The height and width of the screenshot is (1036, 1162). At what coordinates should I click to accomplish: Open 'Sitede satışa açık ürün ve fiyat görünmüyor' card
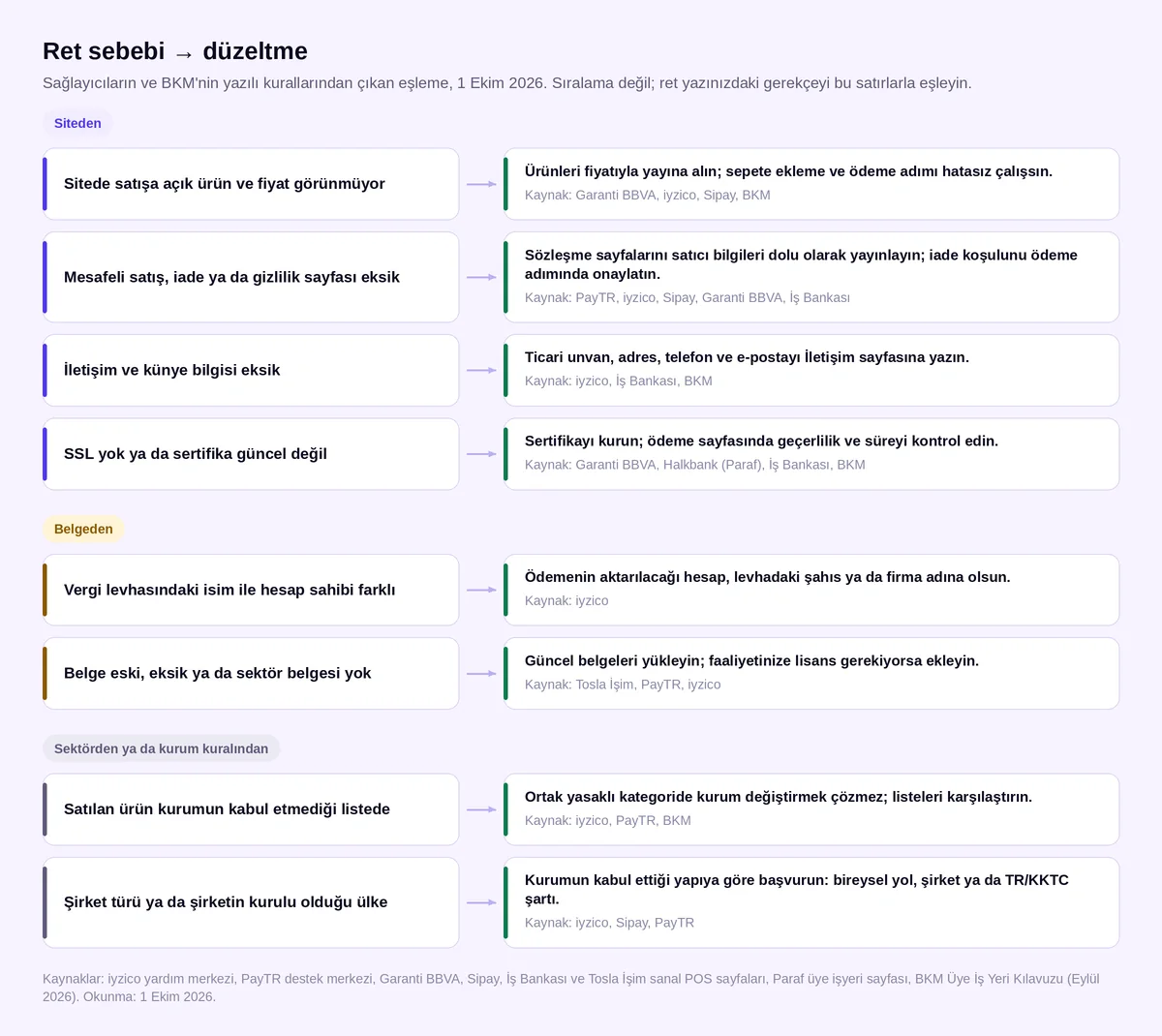(x=251, y=184)
